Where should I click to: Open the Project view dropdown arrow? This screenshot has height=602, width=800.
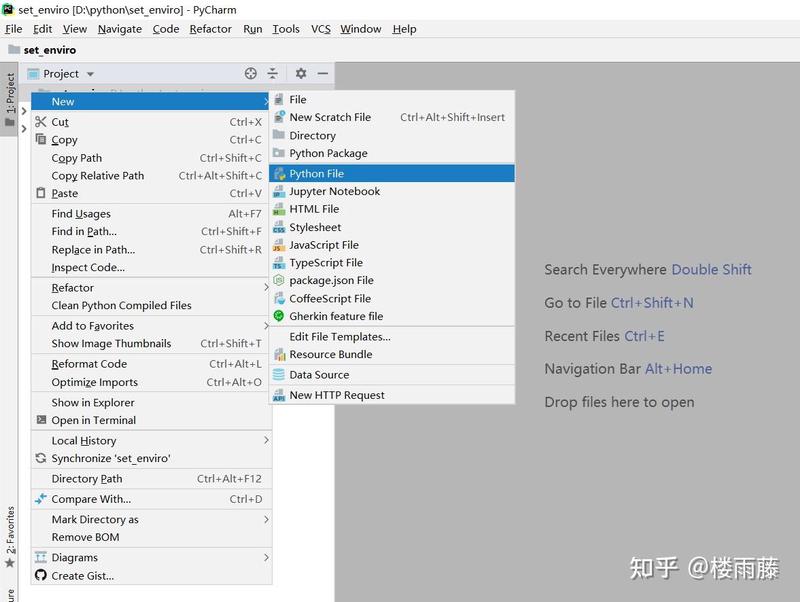click(x=90, y=74)
